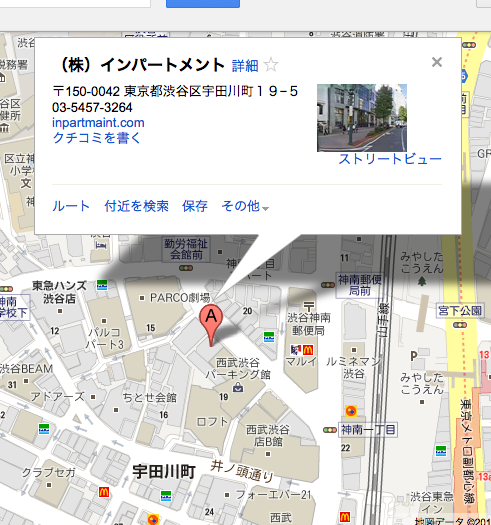Click the red A map marker pin
The image size is (491, 525).
click(211, 325)
